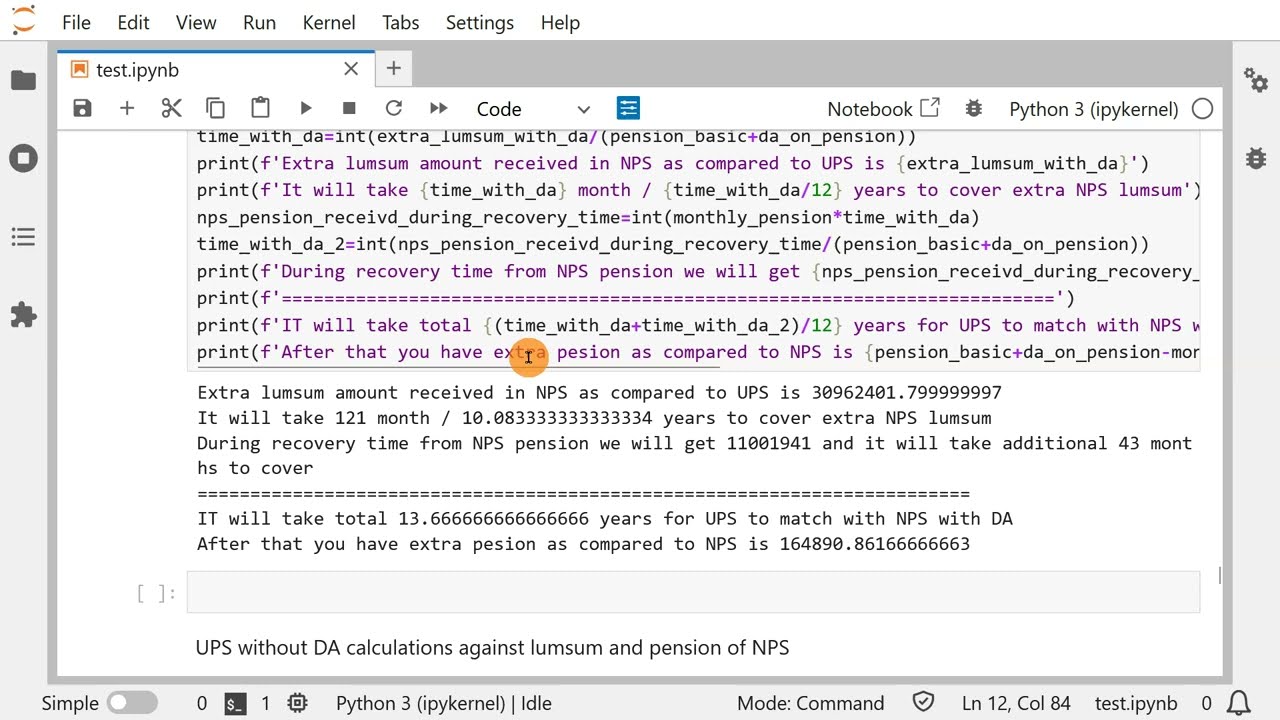Screen dimensions: 1280x720
Task: Open the Edit menu
Action: coord(133,22)
